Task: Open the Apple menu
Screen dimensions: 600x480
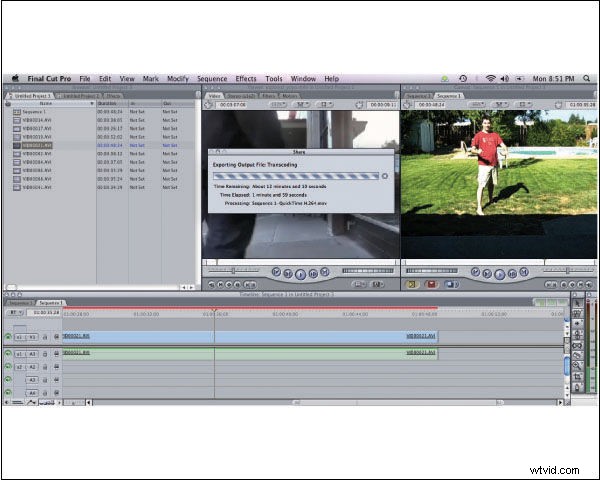Action: [x=15, y=78]
